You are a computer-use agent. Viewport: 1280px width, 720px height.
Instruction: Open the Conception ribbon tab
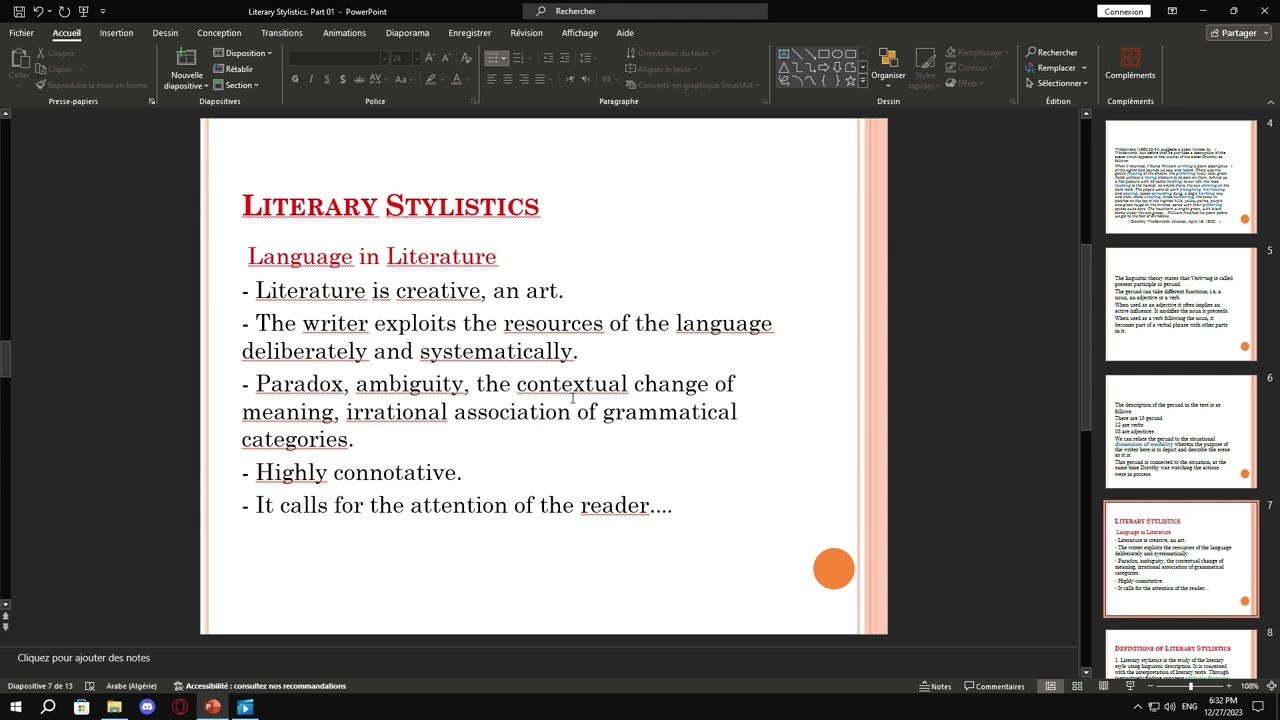[x=219, y=33]
